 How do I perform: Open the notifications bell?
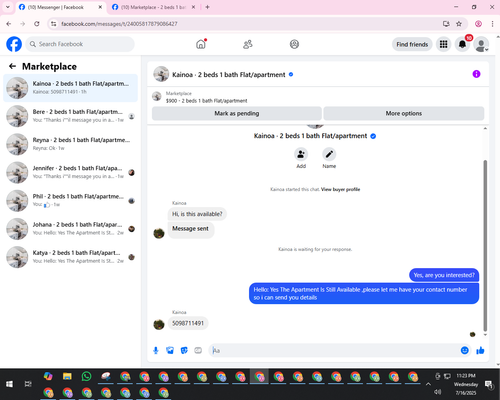tap(462, 44)
